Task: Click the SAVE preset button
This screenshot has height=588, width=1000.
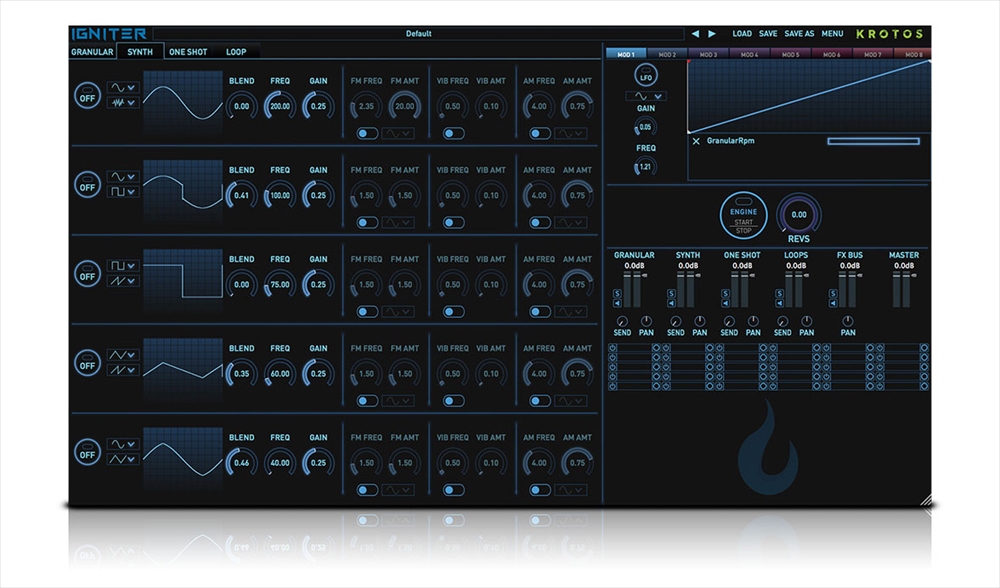Action: [768, 34]
